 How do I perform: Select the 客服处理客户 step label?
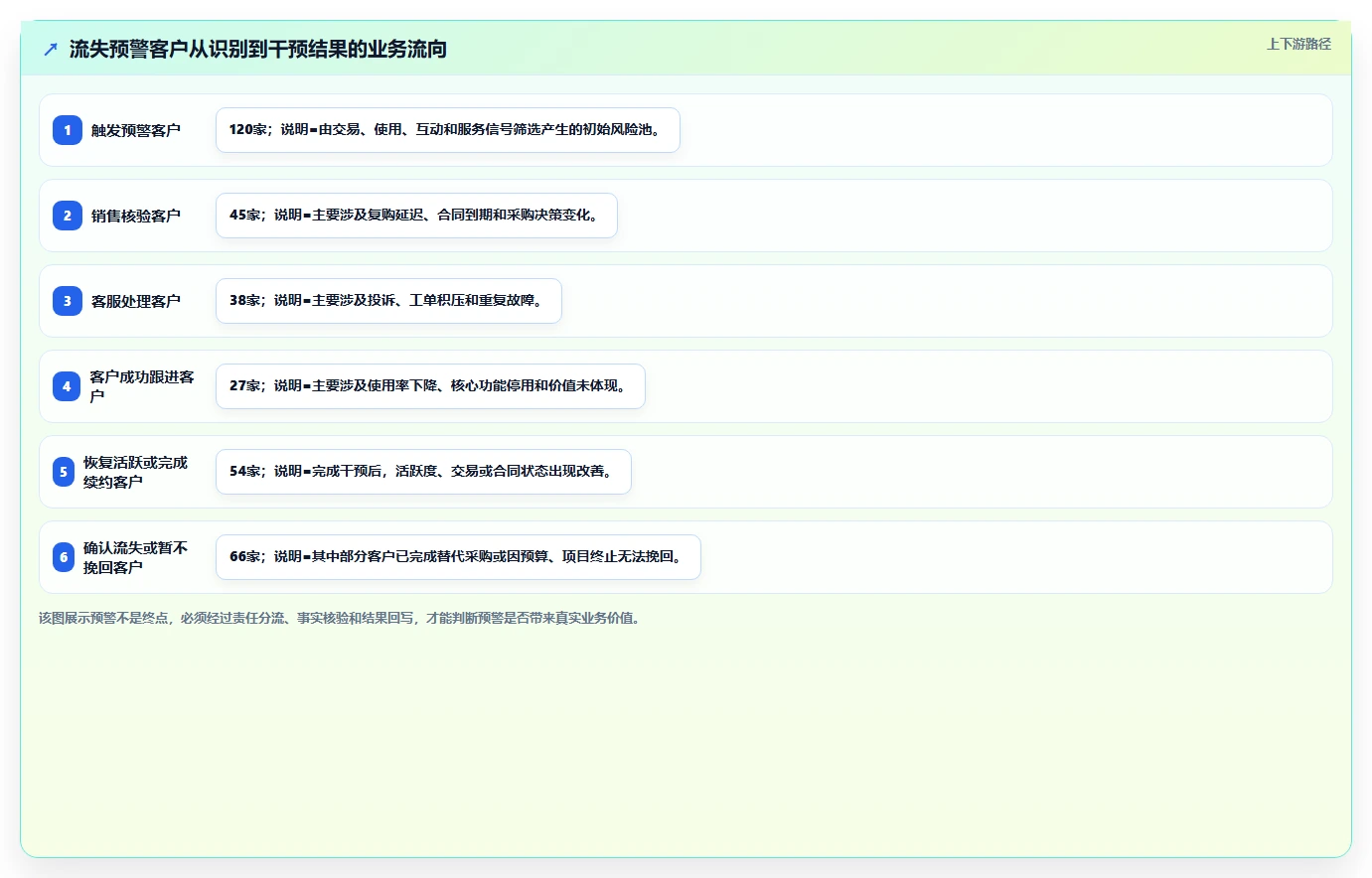click(x=136, y=301)
